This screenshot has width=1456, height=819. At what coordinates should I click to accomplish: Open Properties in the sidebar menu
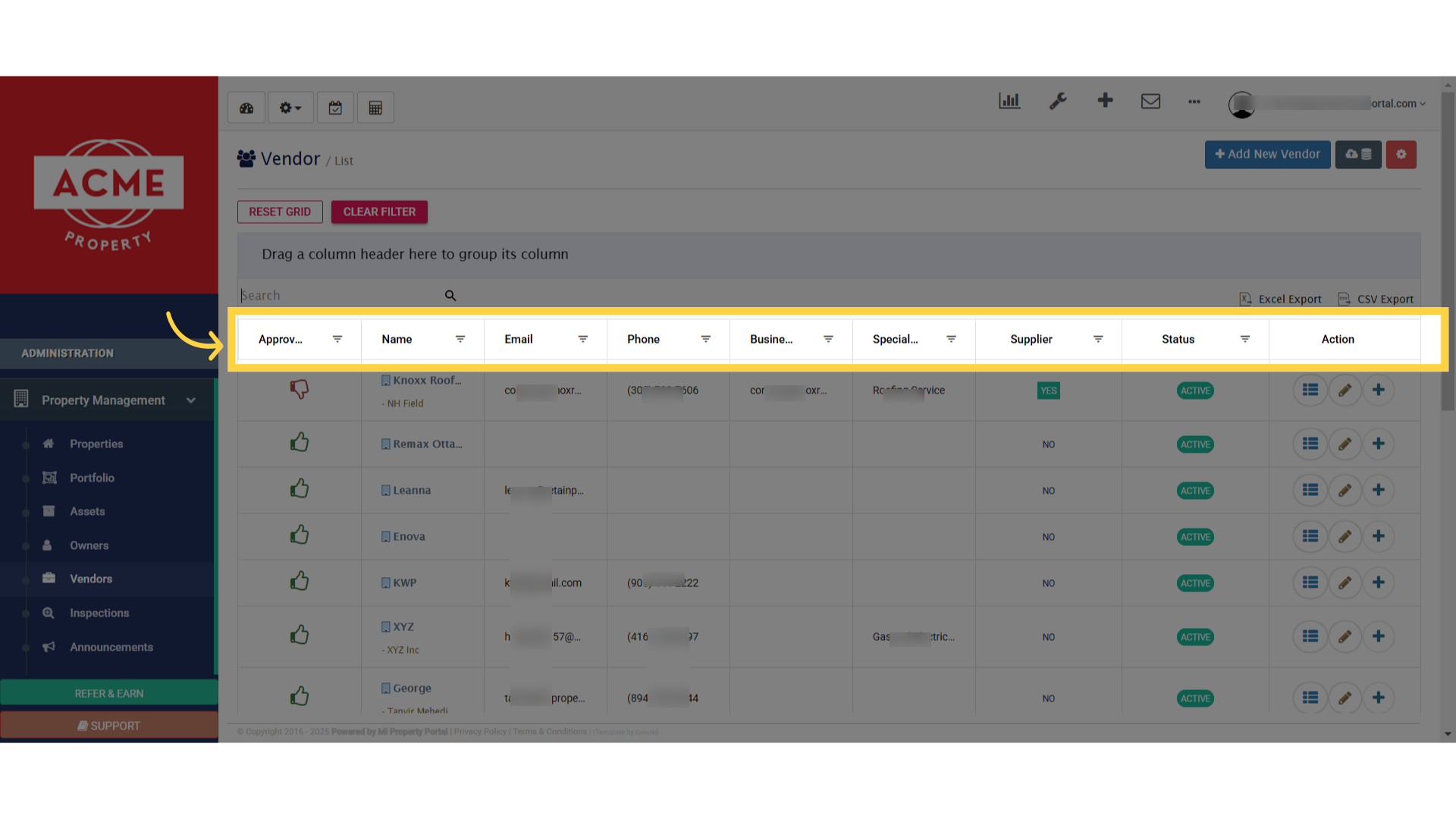[96, 444]
